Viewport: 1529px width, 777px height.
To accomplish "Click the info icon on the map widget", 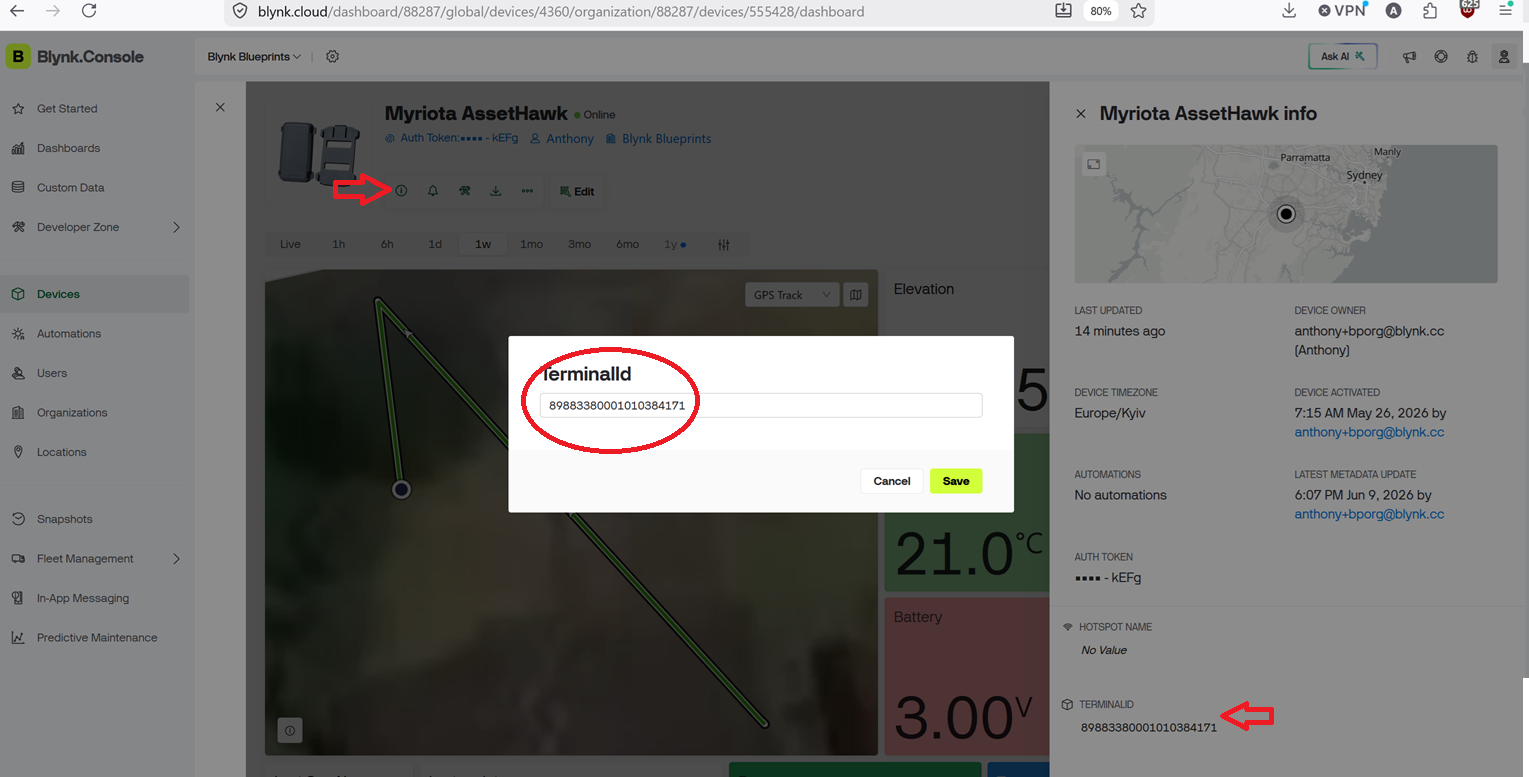I will click(x=290, y=731).
